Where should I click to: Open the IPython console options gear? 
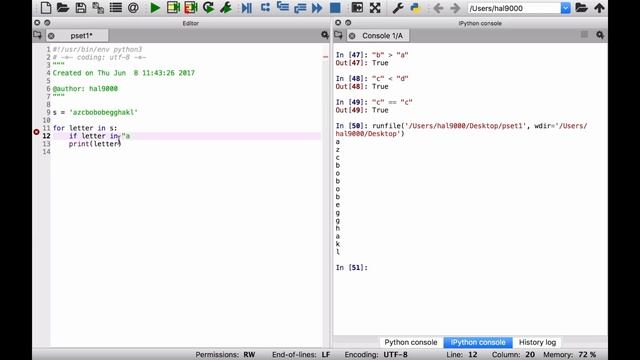pos(600,35)
